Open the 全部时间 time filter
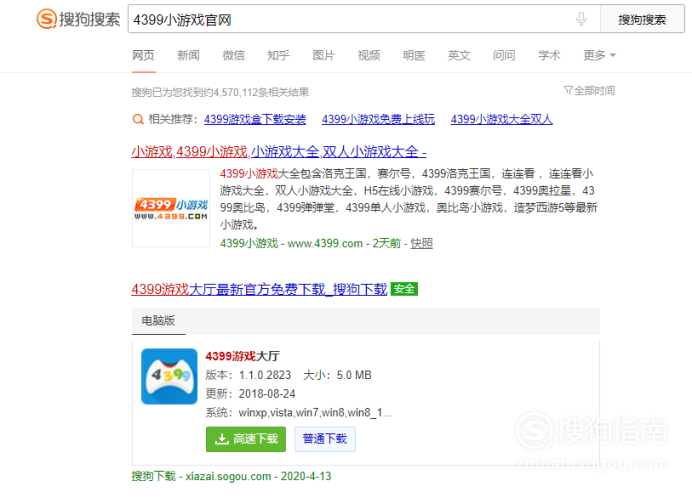Image resolution: width=692 pixels, height=498 pixels. [590, 91]
